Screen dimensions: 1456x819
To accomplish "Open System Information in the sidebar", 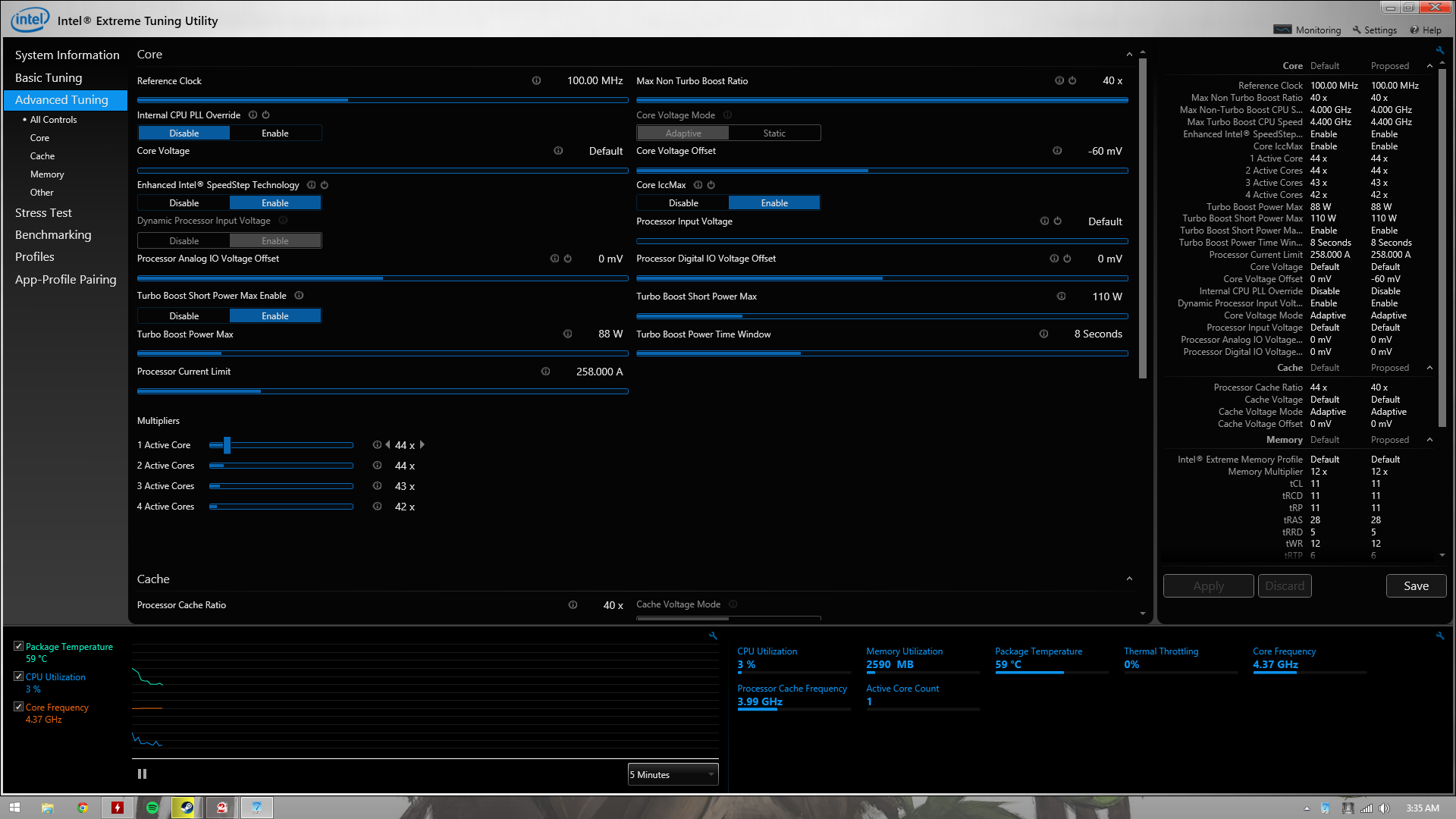I will pyautogui.click(x=67, y=55).
